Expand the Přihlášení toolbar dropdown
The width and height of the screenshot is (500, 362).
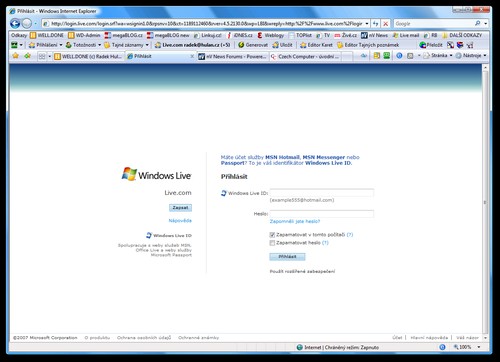click(x=61, y=45)
